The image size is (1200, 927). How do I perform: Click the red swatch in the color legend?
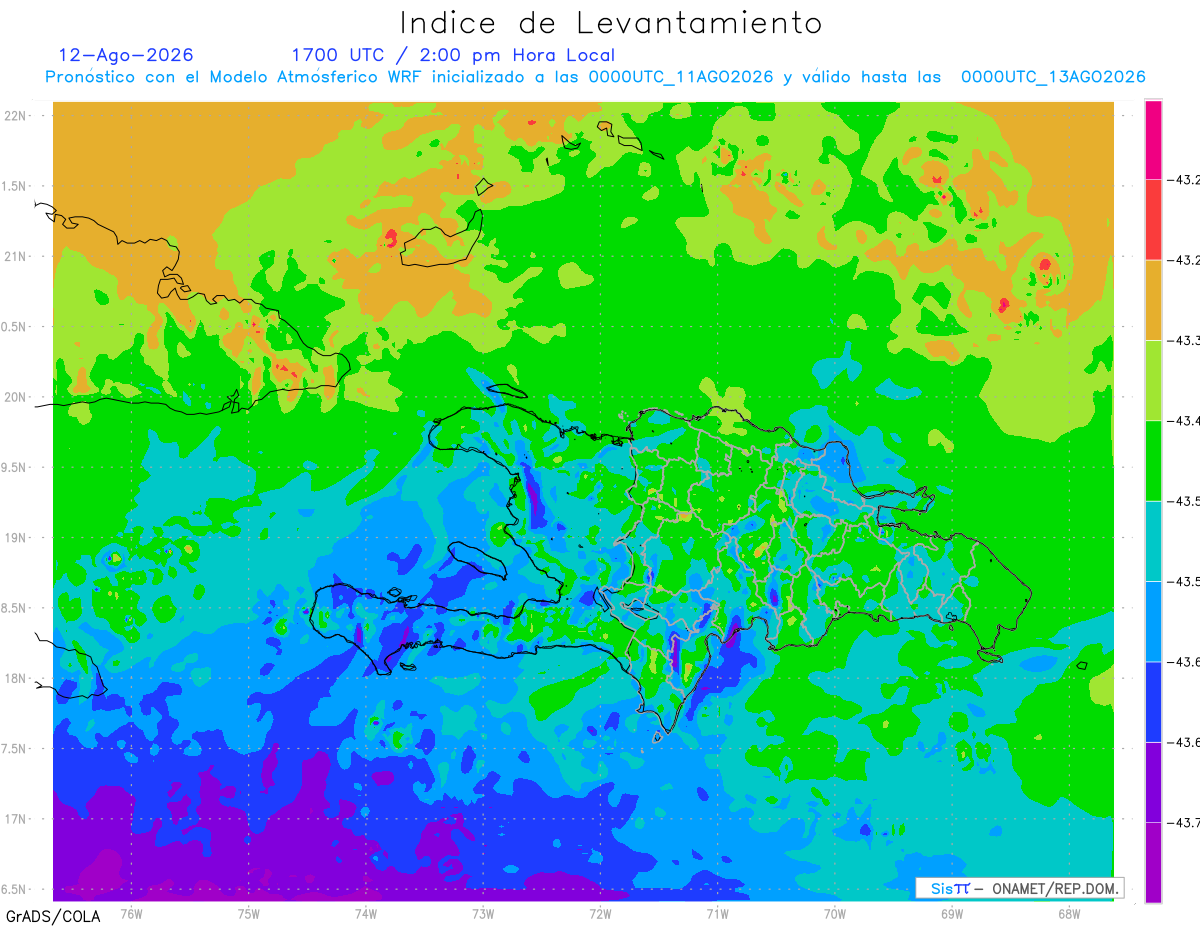coord(1153,220)
